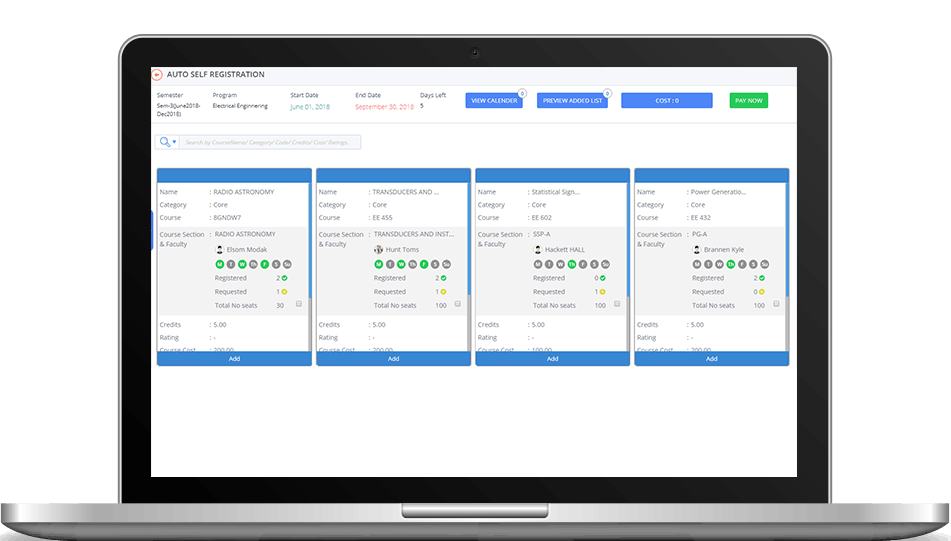Image resolution: width=951 pixels, height=541 pixels.
Task: Add the Transducers And... course
Action: point(394,358)
